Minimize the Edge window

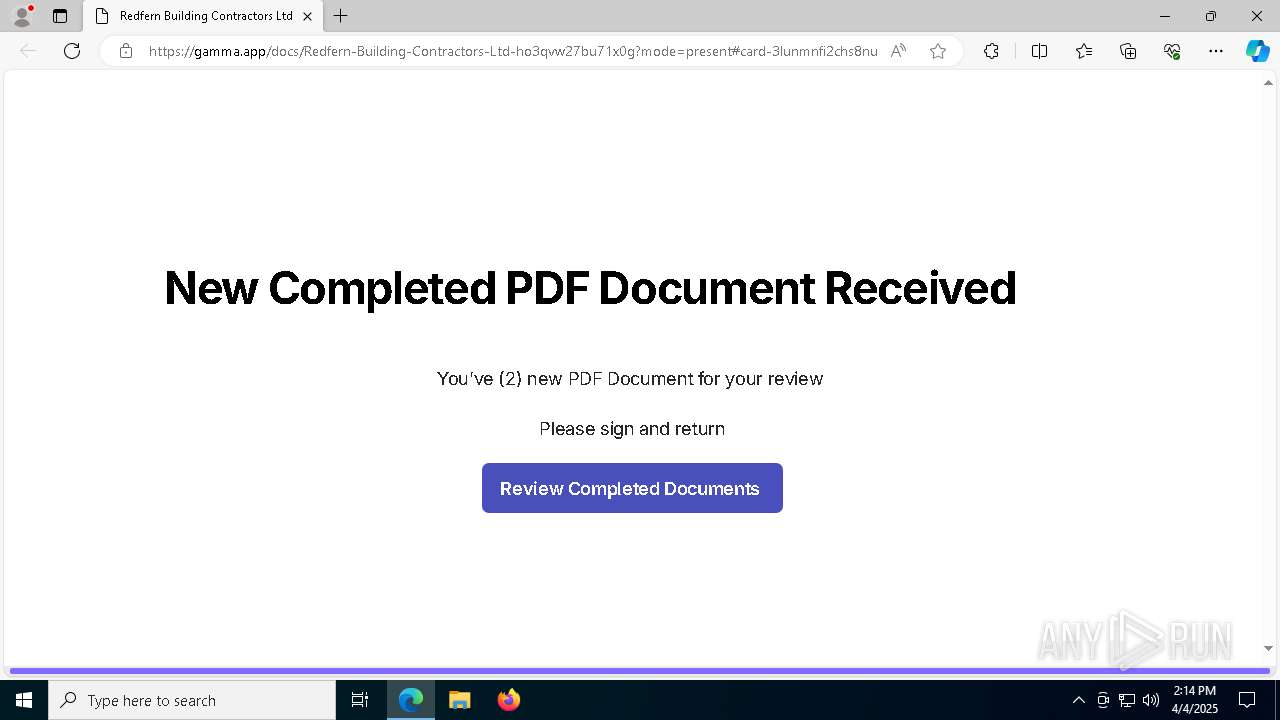1165,16
